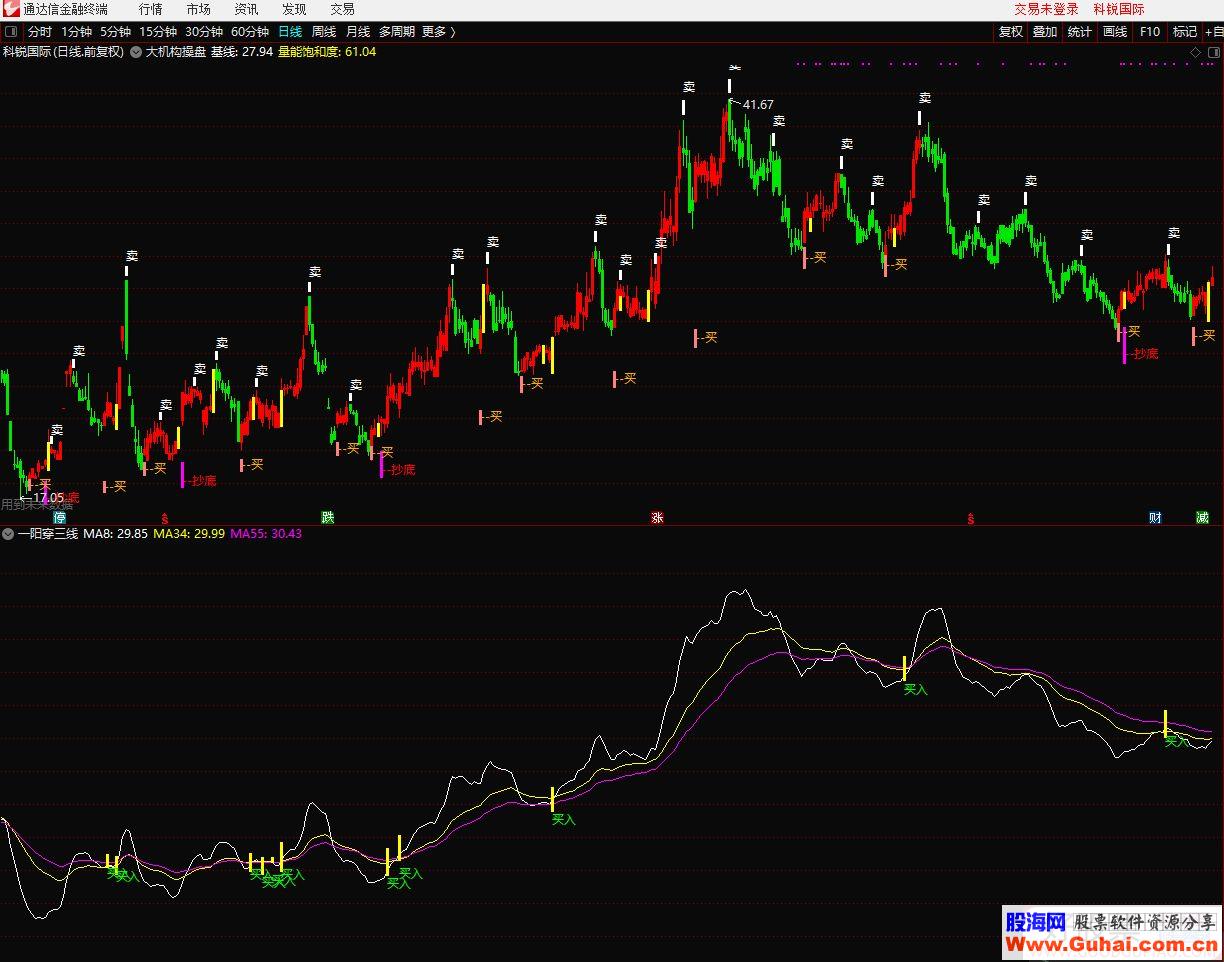
Task: Click the 量能饱和度: 61.04 indicator value
Action: pos(327,52)
